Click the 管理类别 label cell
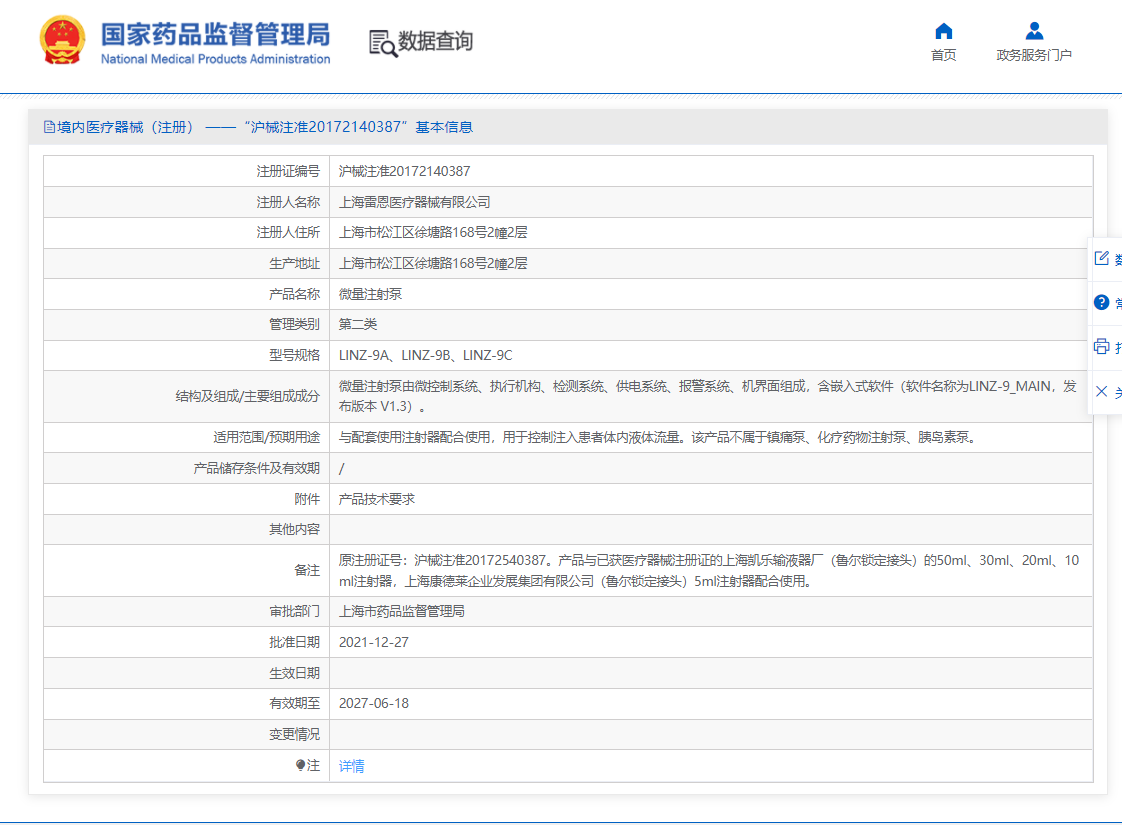 pyautogui.click(x=187, y=324)
